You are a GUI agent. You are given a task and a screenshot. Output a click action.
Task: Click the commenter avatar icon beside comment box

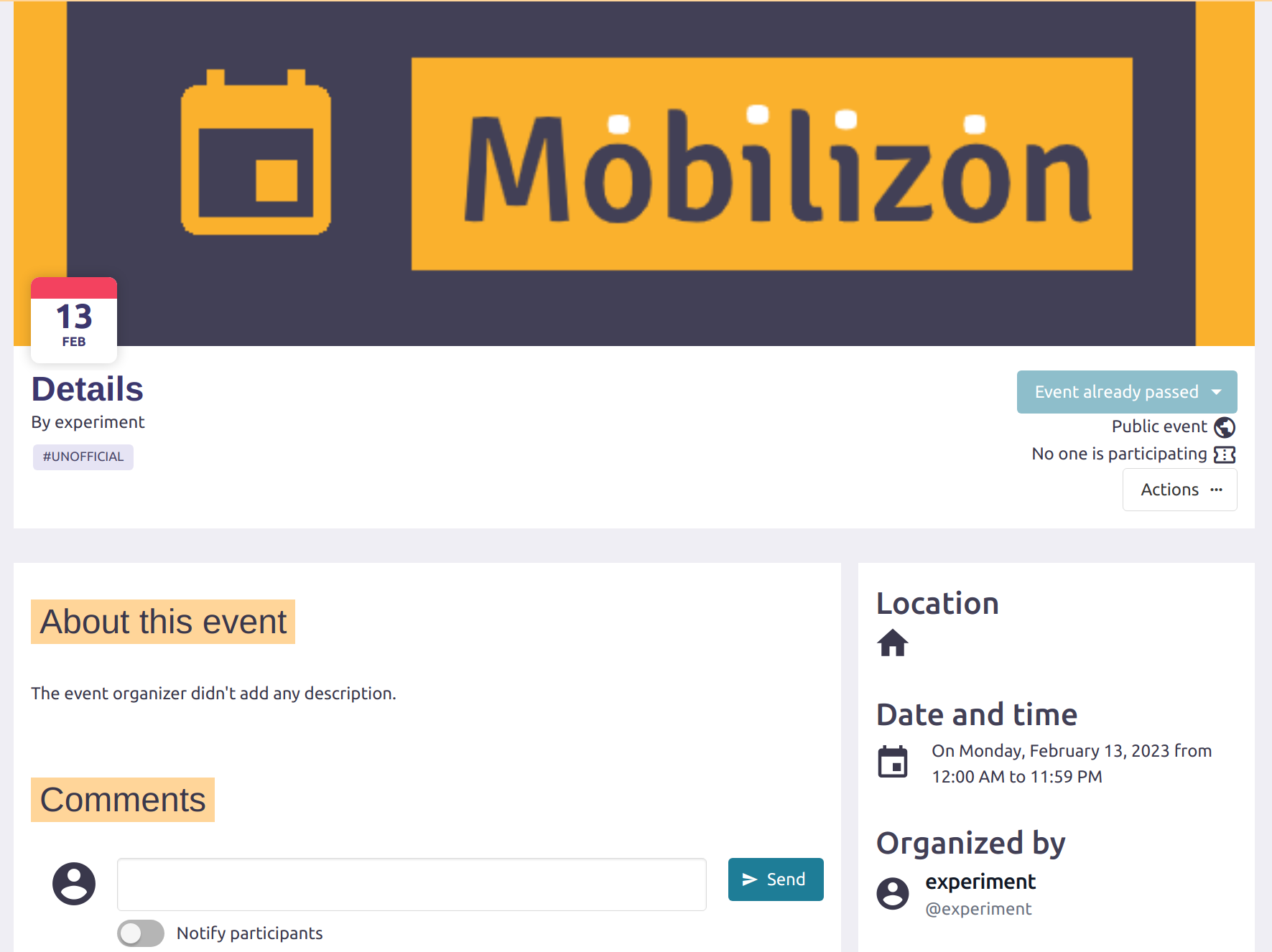click(x=74, y=883)
